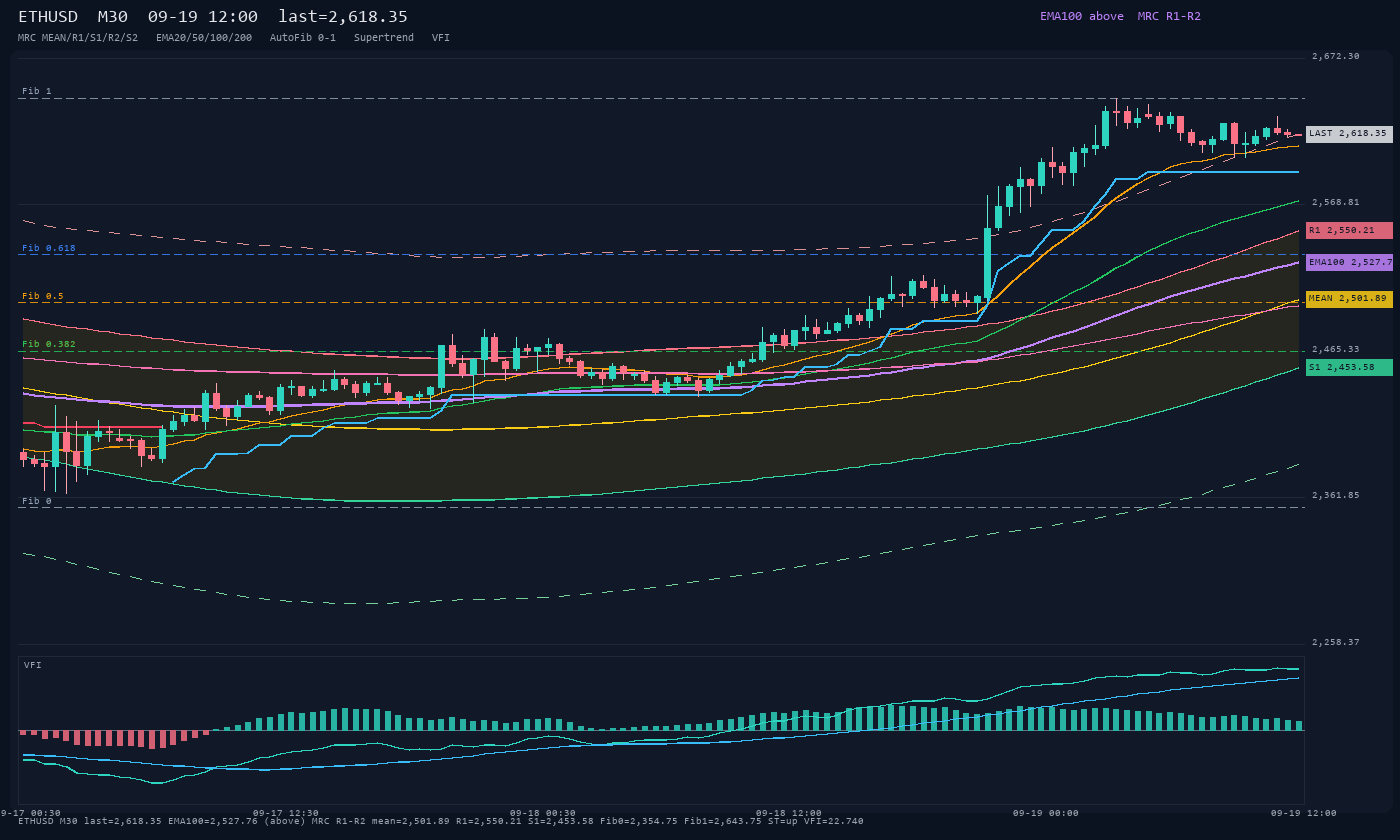
Task: Click the ETHUSD symbol title
Action: tap(48, 17)
